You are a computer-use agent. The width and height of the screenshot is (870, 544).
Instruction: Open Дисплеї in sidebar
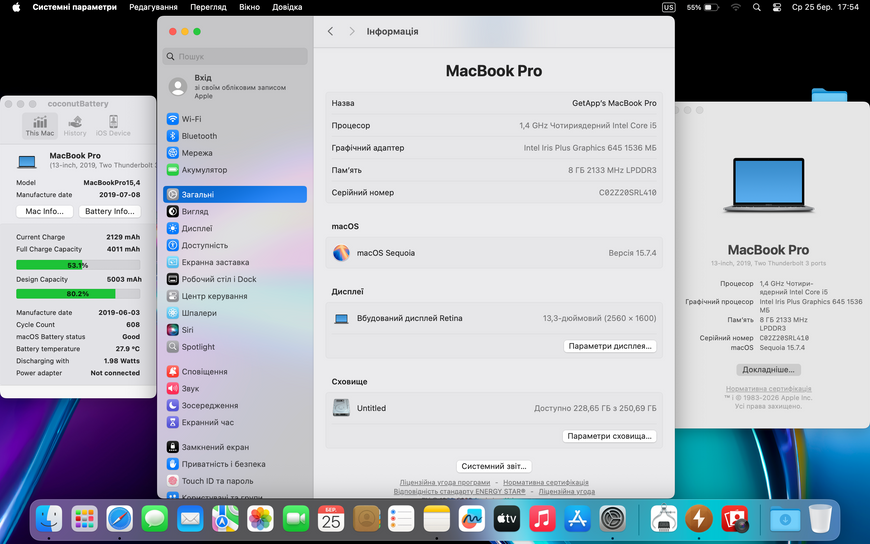(x=235, y=228)
